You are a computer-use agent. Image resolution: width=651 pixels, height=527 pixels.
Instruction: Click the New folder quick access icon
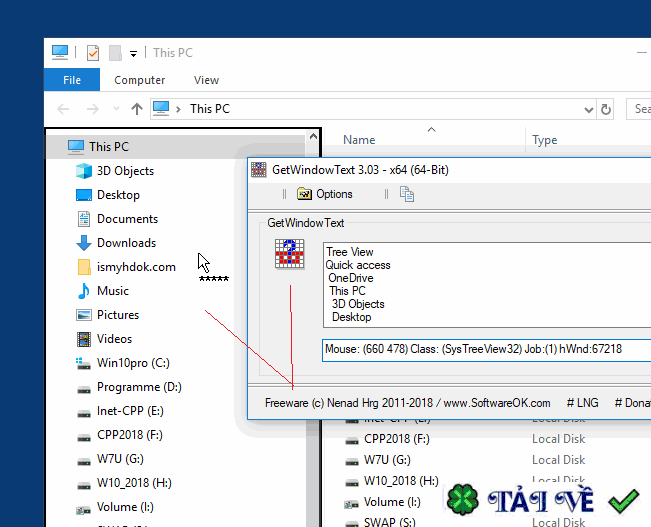click(115, 53)
